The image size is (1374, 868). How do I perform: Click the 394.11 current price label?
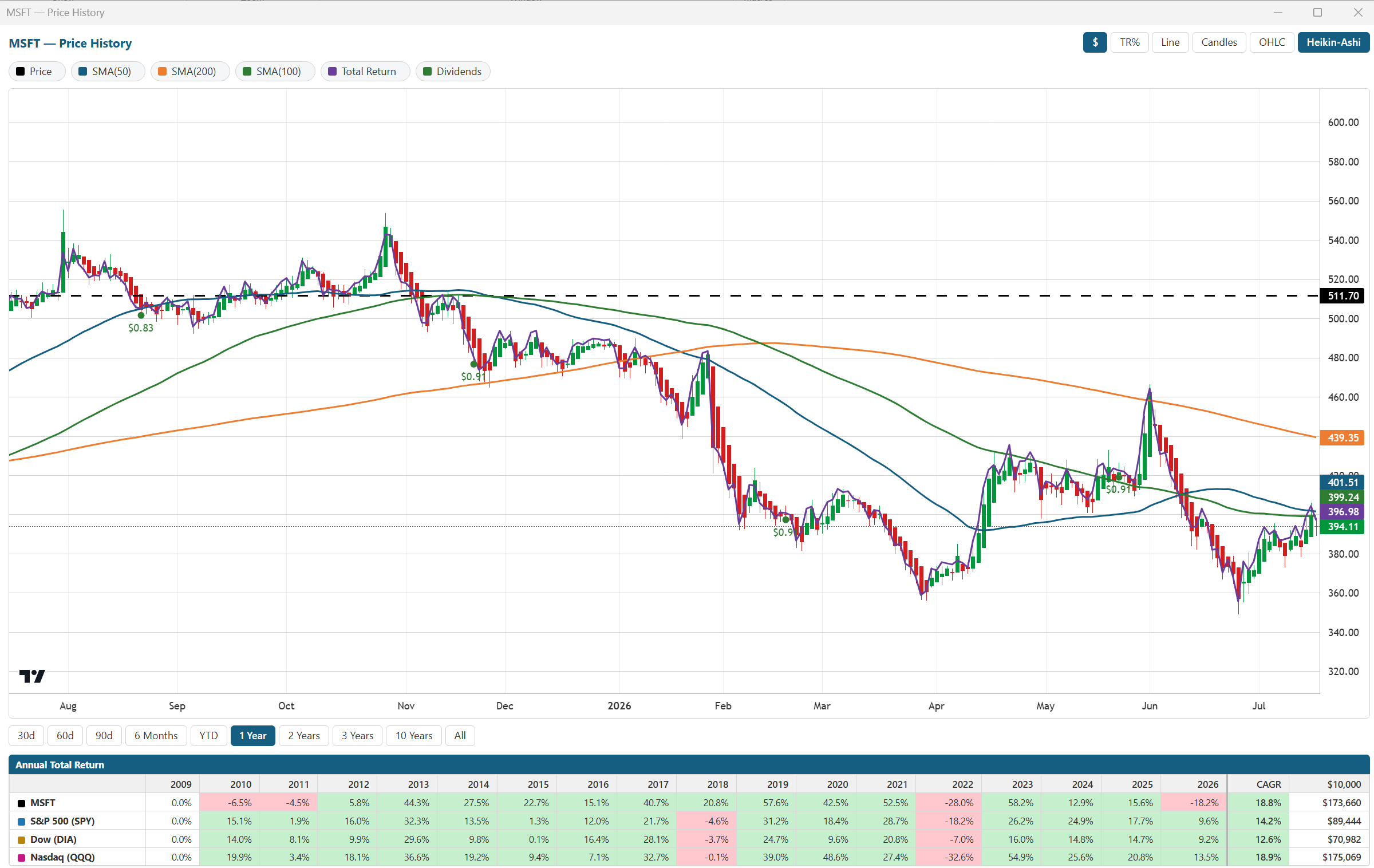click(x=1343, y=527)
